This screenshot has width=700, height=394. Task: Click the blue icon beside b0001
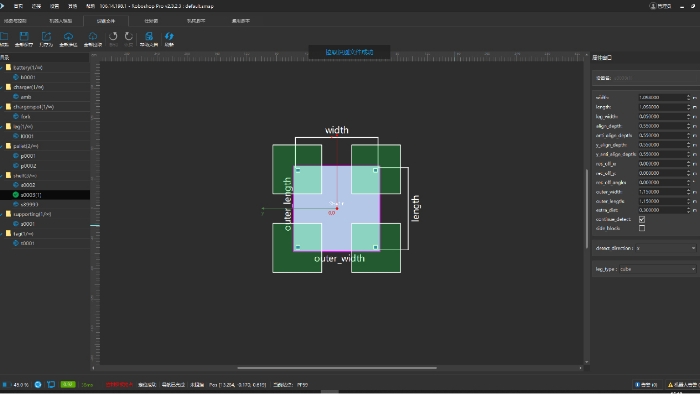(16, 77)
